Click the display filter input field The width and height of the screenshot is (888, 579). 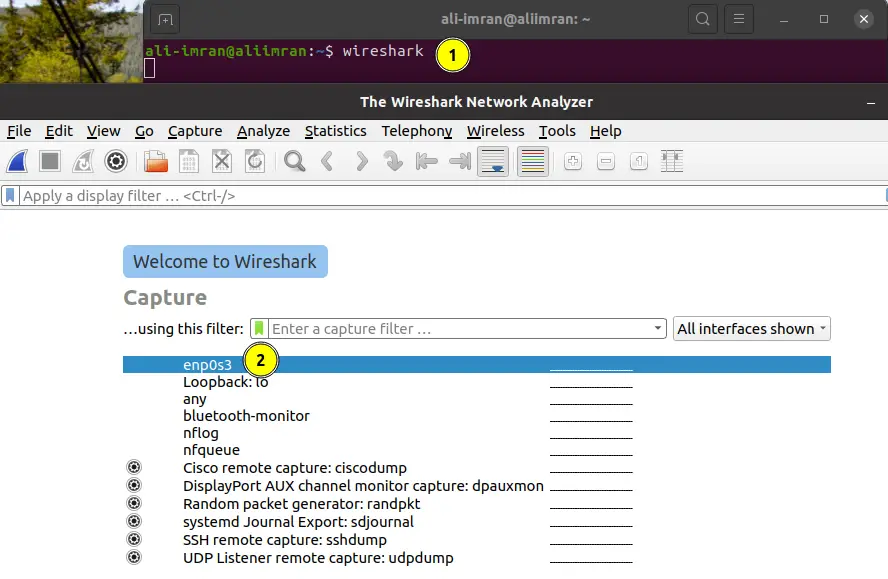coord(450,196)
